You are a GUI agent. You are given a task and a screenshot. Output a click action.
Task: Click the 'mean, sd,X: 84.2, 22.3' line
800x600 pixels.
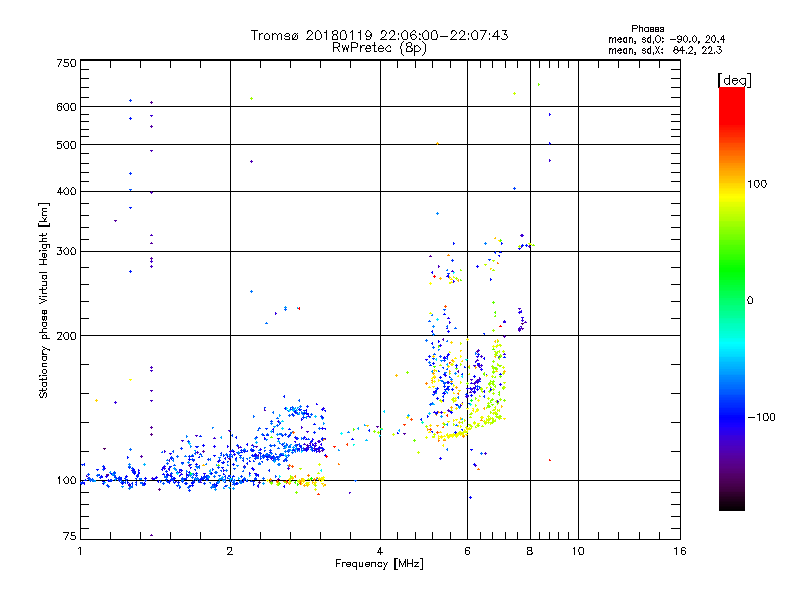(665, 50)
